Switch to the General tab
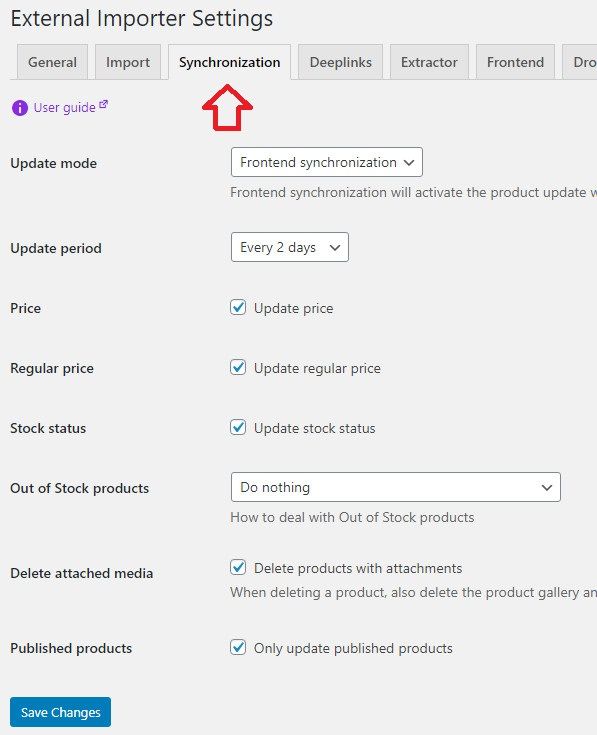Image resolution: width=597 pixels, height=735 pixels. point(52,62)
